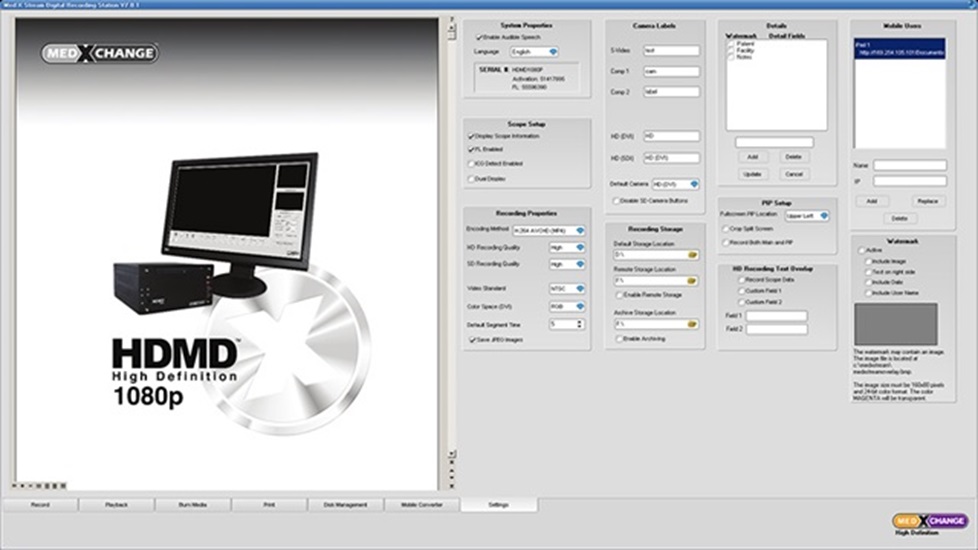Screen dimensions: 978x550
Task: Click Add in the Details panel
Action: (753, 157)
